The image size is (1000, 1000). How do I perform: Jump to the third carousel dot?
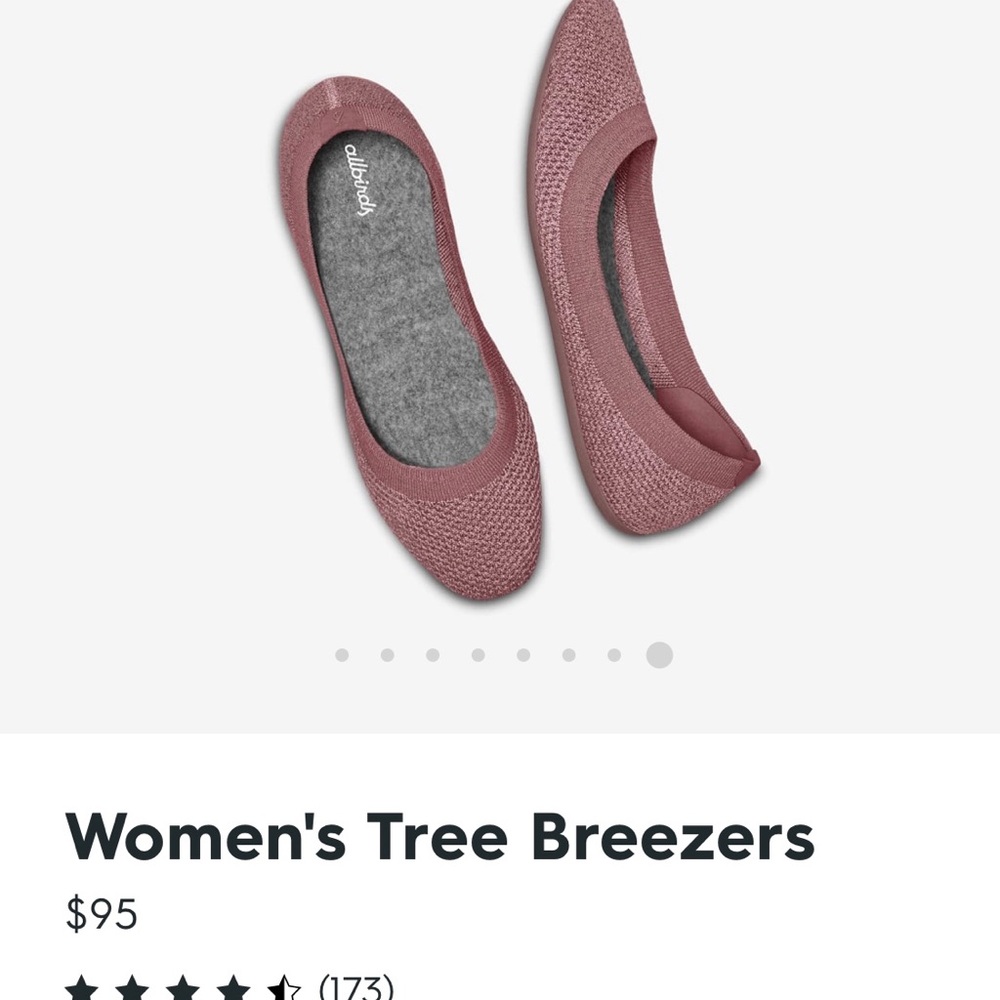point(432,655)
